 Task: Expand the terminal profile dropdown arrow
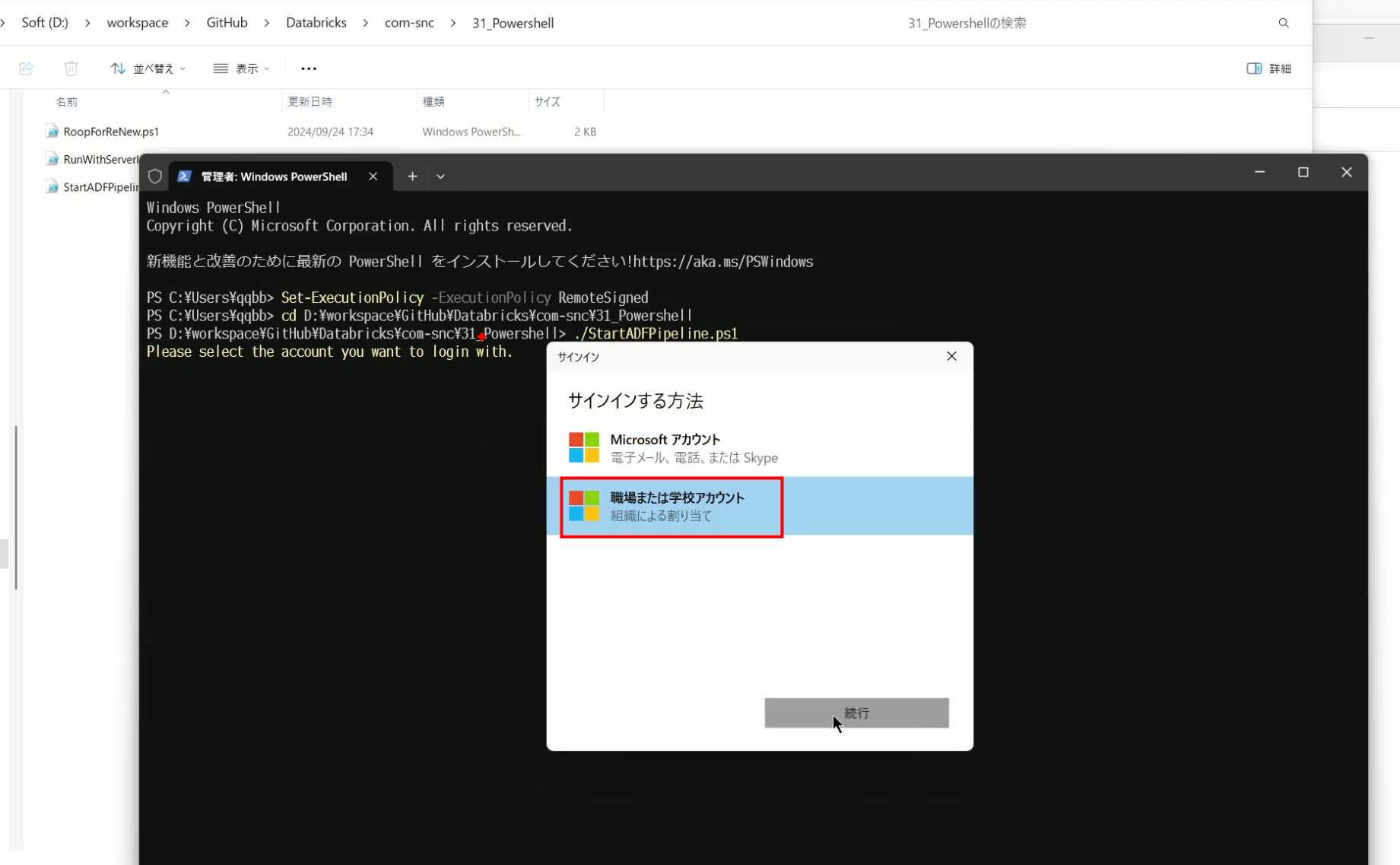click(440, 176)
